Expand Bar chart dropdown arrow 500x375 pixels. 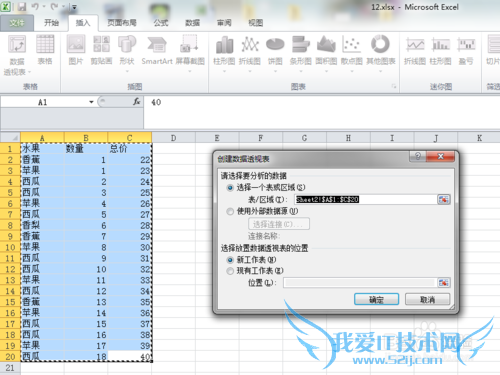click(301, 71)
